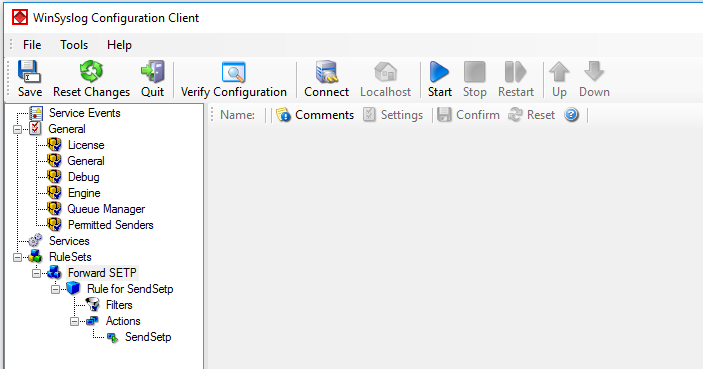The image size is (703, 369).
Task: Collapse the Actions tree node
Action: click(x=74, y=321)
